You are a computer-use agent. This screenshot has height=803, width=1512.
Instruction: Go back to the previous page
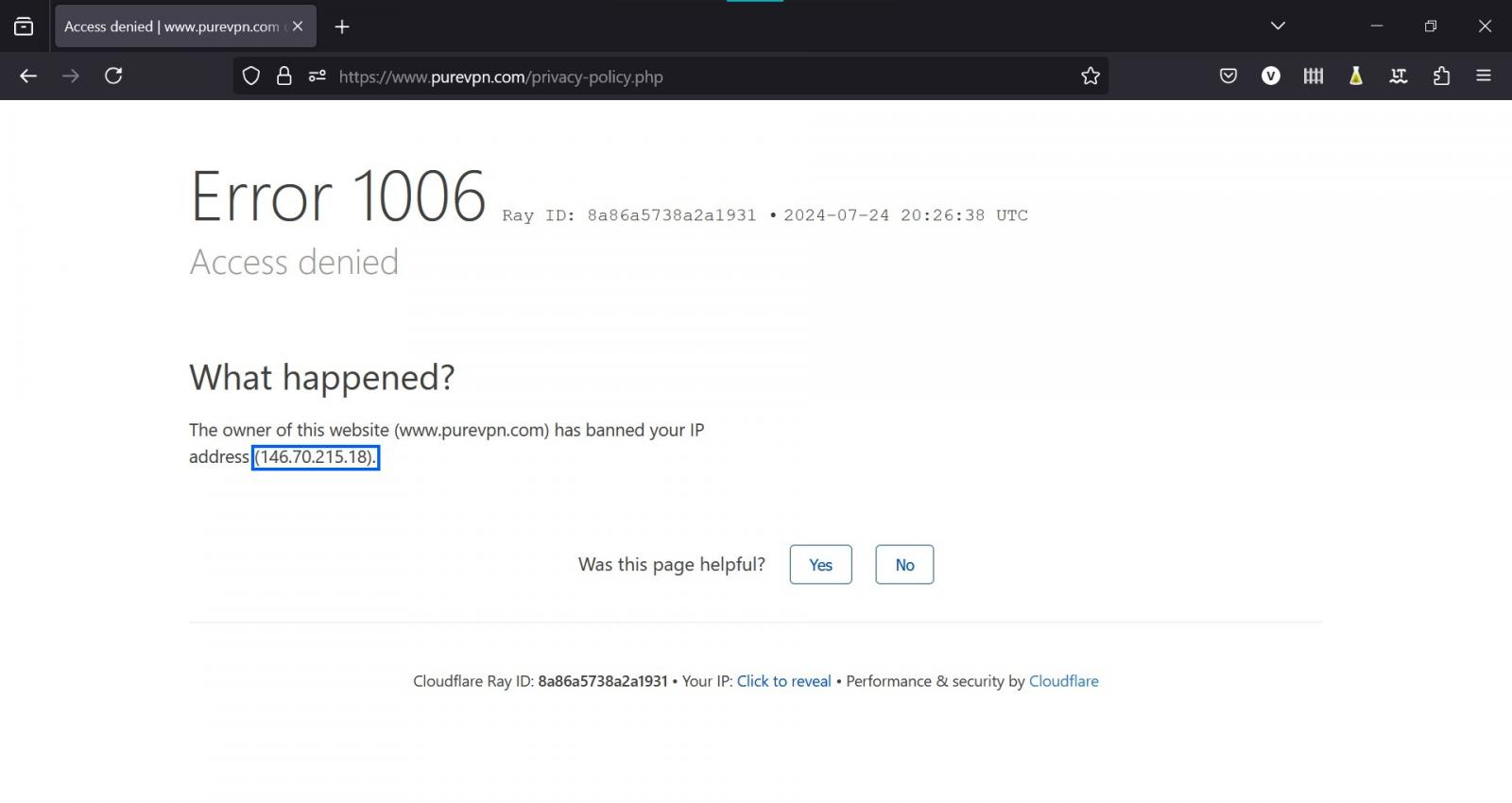tap(28, 77)
